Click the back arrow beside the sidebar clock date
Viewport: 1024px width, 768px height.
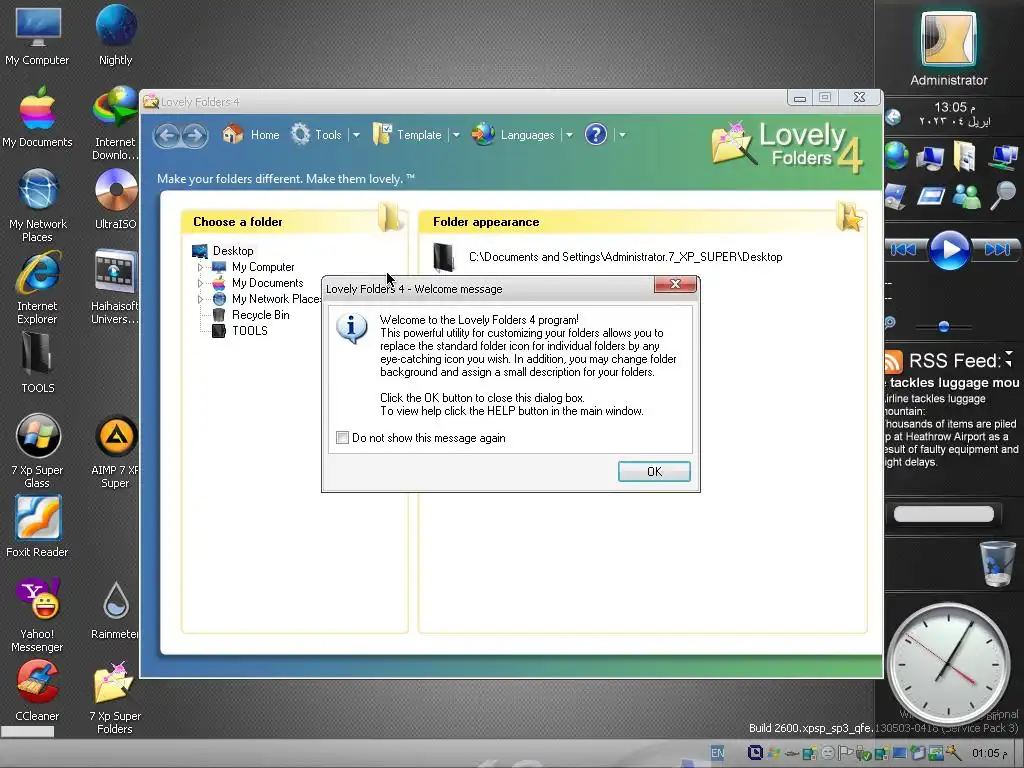point(893,117)
